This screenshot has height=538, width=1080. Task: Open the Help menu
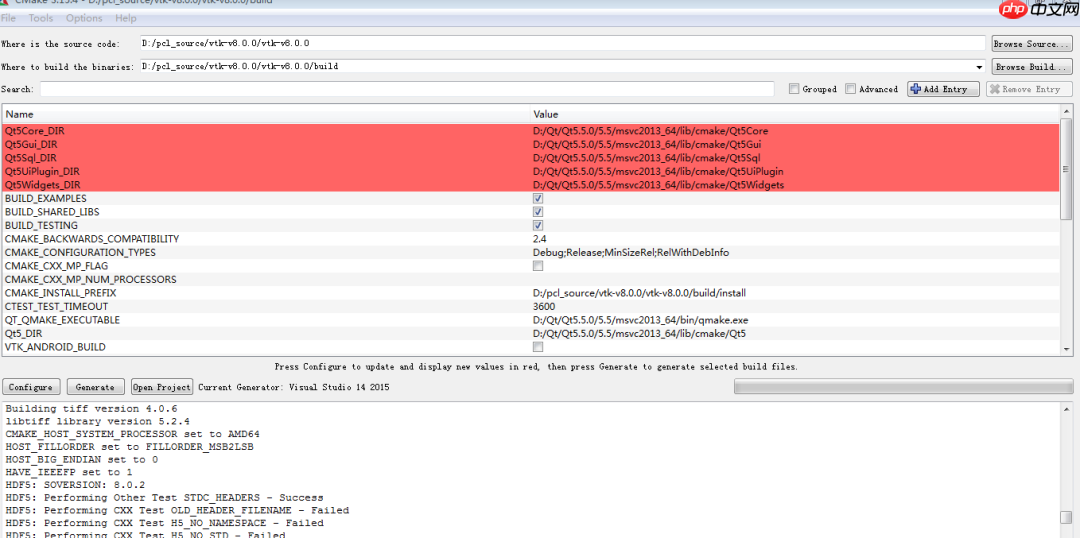125,18
